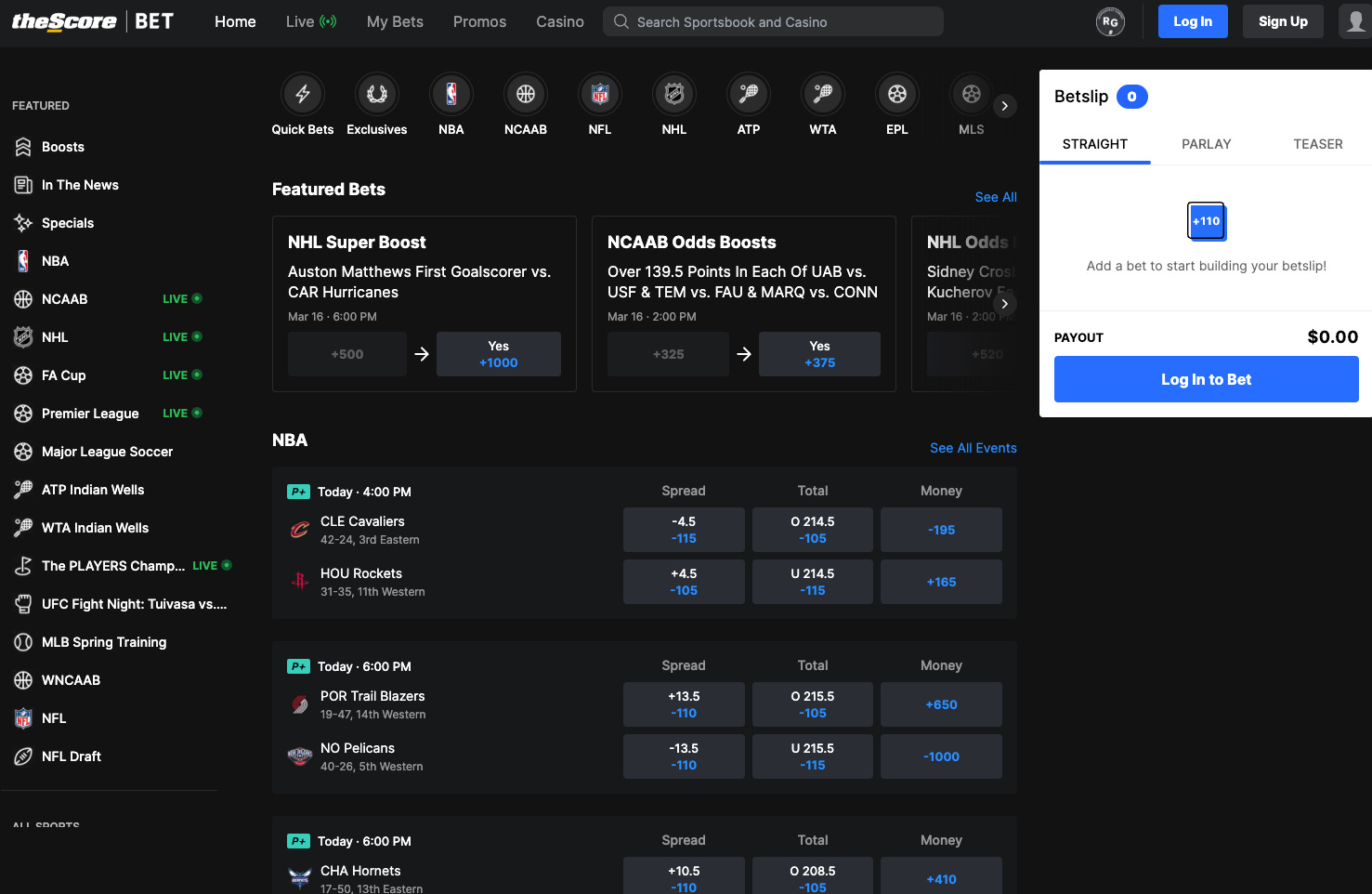Screen dimensions: 1372x894
Task: Open Promos in top navigation
Action: (479, 21)
